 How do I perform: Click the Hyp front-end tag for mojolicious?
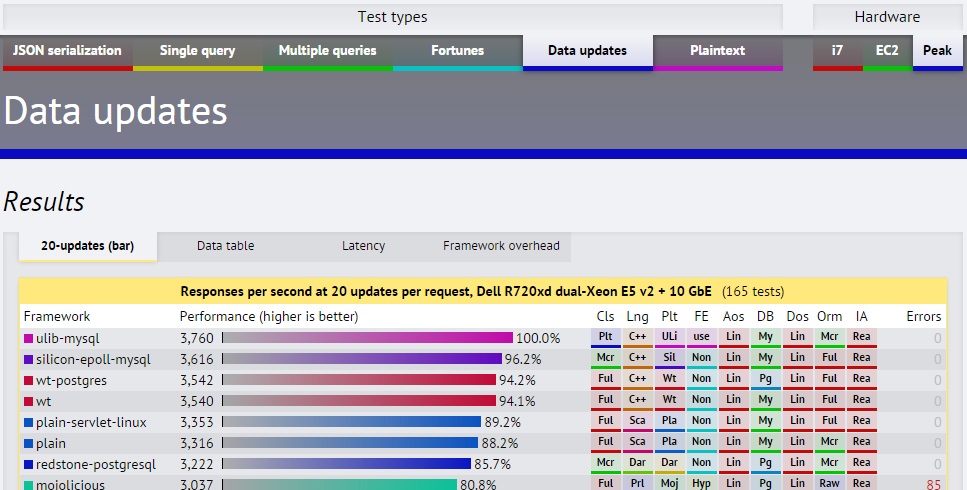(x=701, y=483)
